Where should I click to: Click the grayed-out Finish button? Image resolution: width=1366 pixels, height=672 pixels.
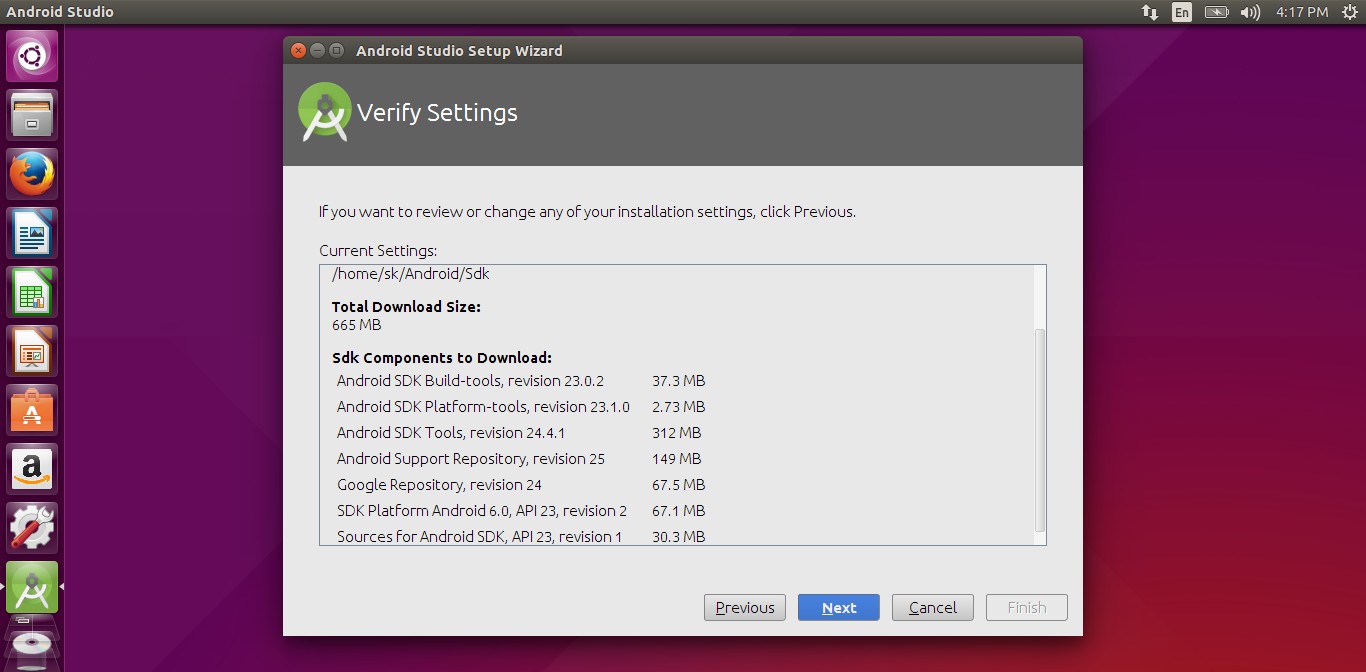point(1027,607)
